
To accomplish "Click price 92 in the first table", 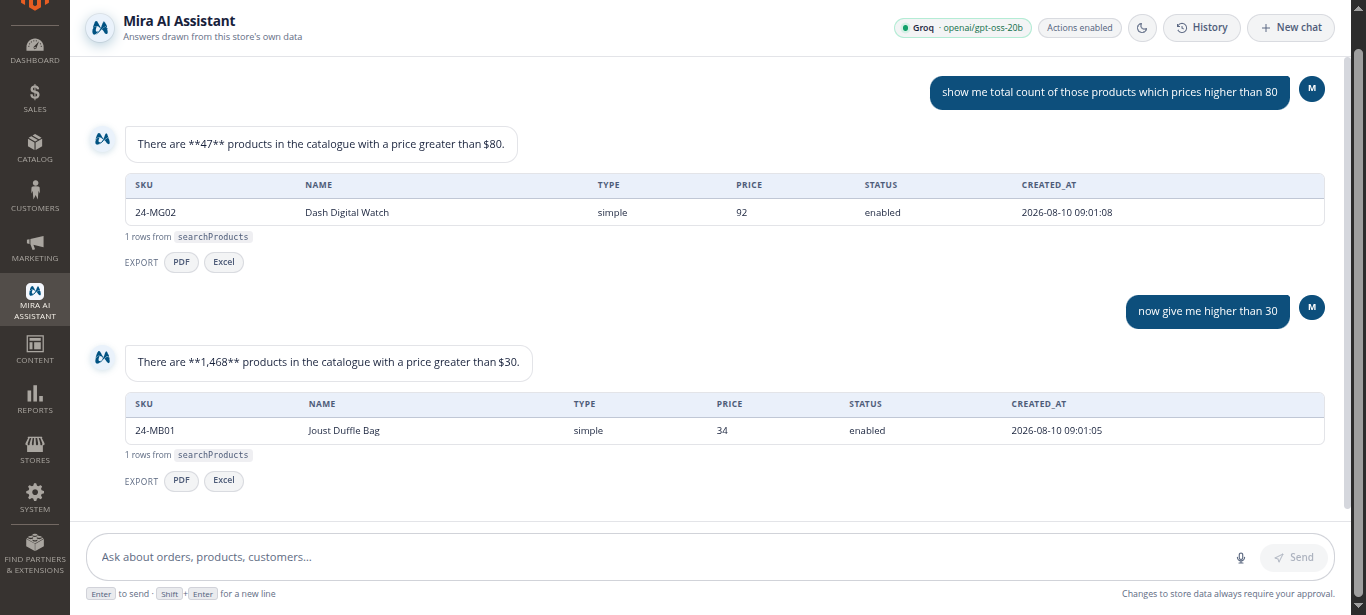I will coord(742,212).
